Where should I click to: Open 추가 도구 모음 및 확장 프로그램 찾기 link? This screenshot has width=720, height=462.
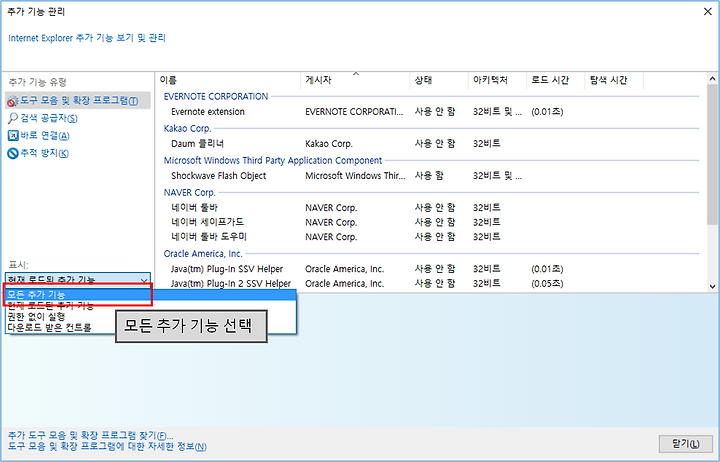pos(90,435)
